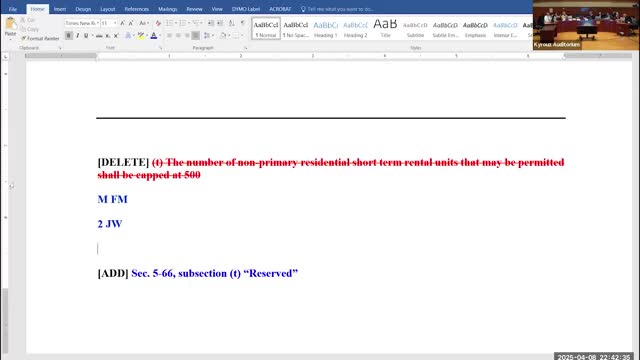Click the Bullets list icon
Screen dimensions: 640x360
pyautogui.click(x=169, y=23)
